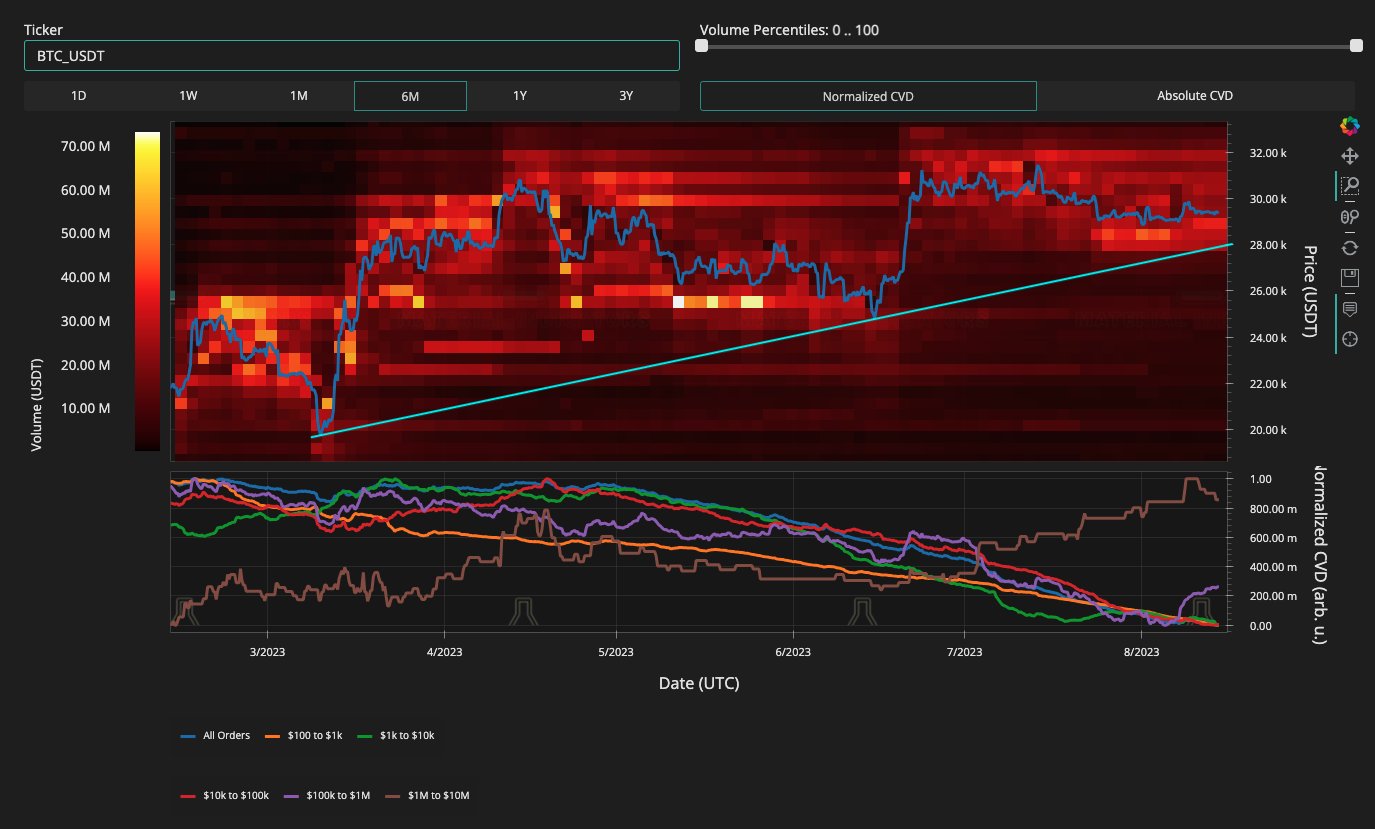Click the Ticker input field
The width and height of the screenshot is (1375, 829).
coord(352,55)
